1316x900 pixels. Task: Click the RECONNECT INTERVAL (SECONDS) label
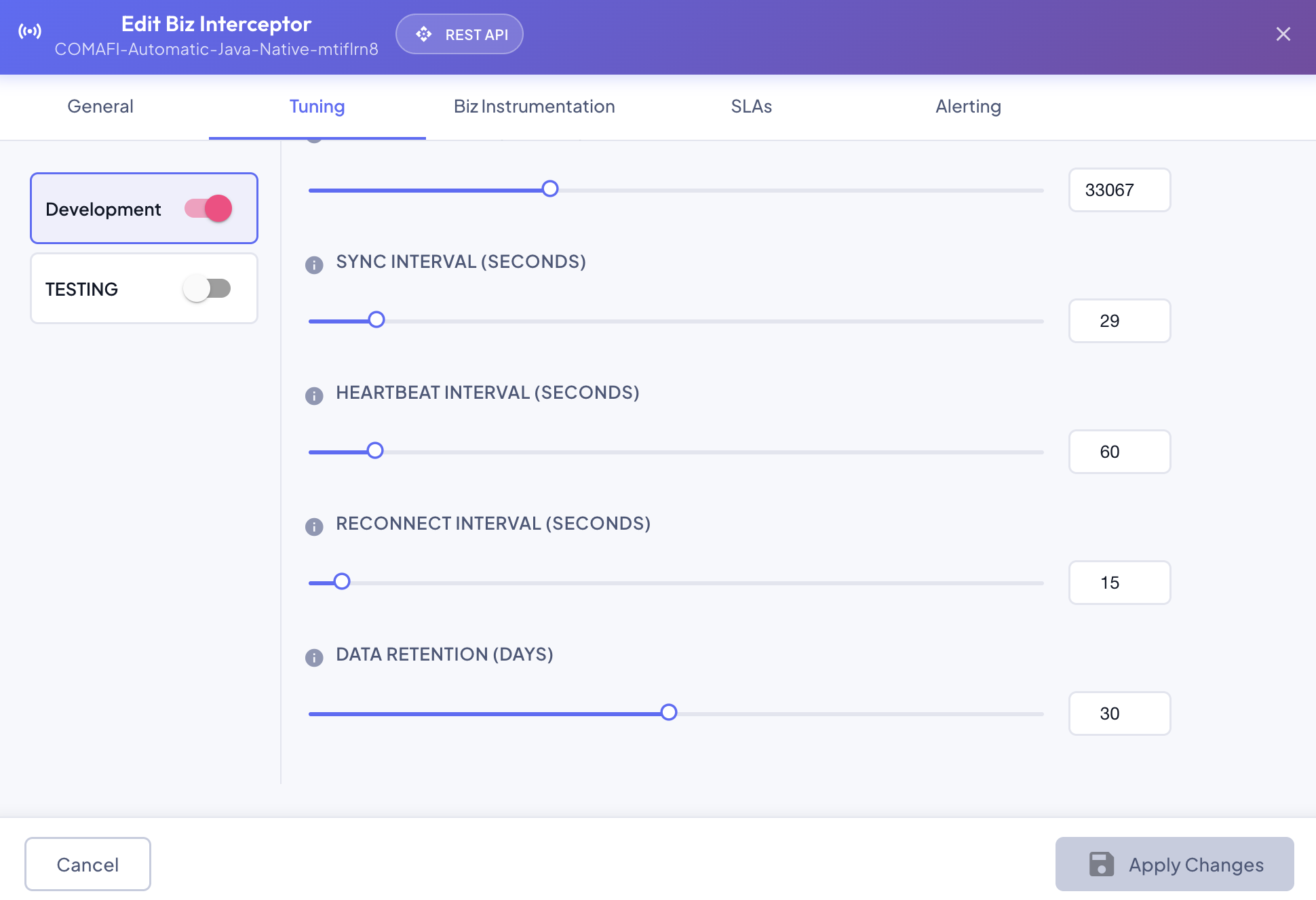[x=493, y=524]
